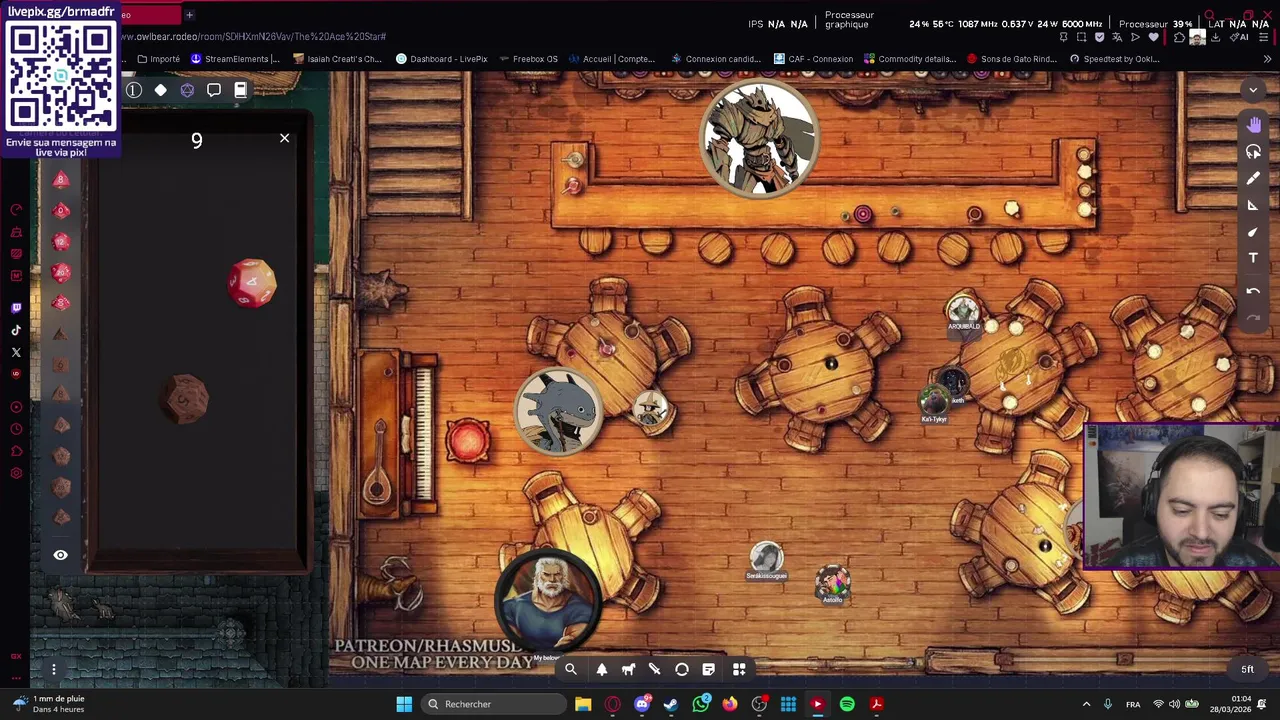Open the diamond extension icon
The height and width of the screenshot is (720, 1280).
click(x=160, y=90)
